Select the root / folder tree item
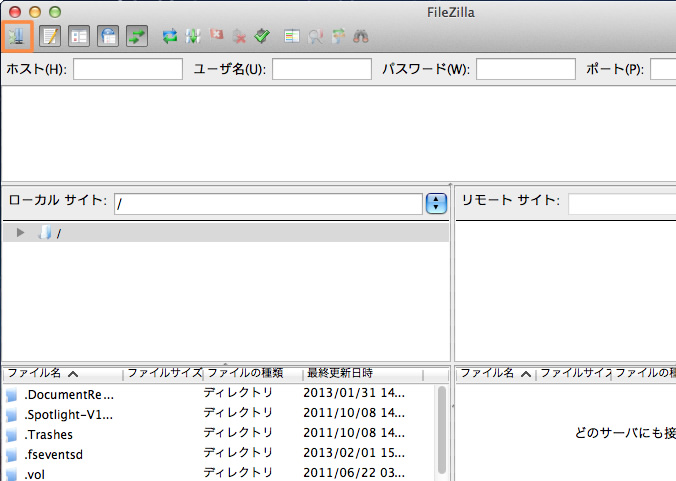 click(x=59, y=233)
